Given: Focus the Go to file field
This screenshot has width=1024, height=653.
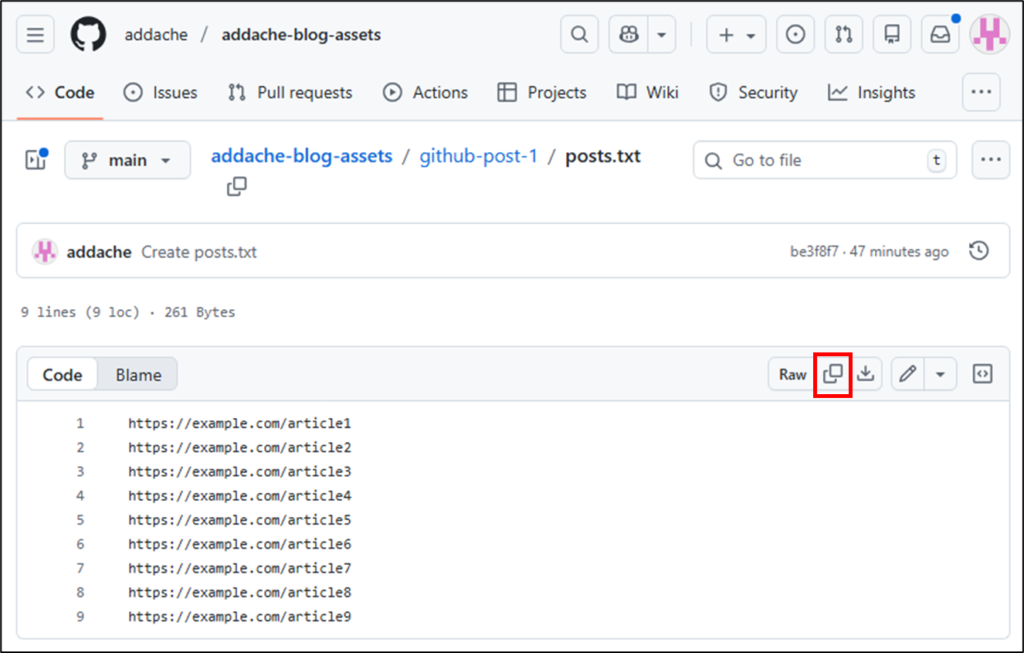Looking at the screenshot, I should pos(824,160).
